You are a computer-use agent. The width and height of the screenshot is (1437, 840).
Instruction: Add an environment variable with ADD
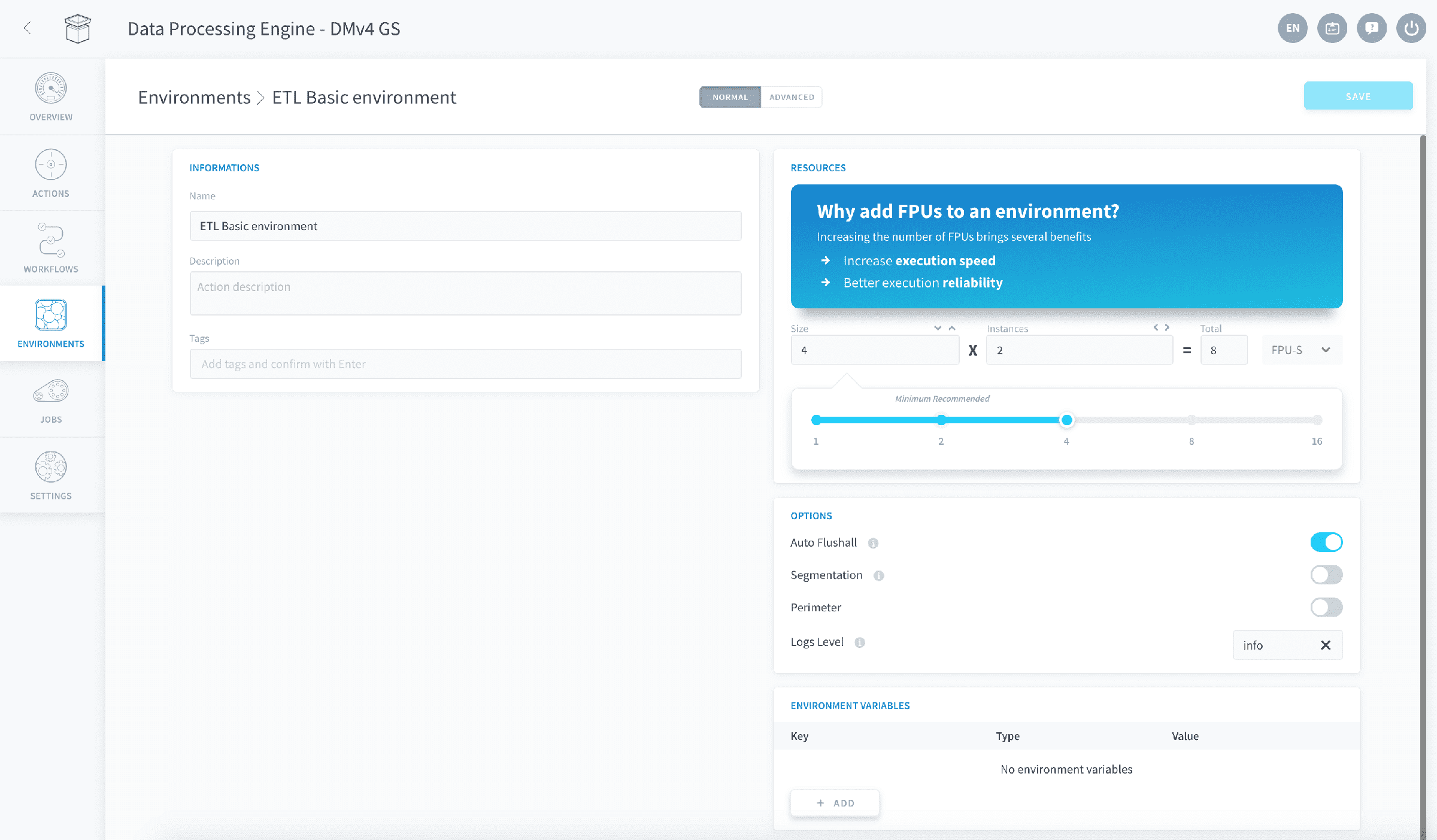point(835,803)
